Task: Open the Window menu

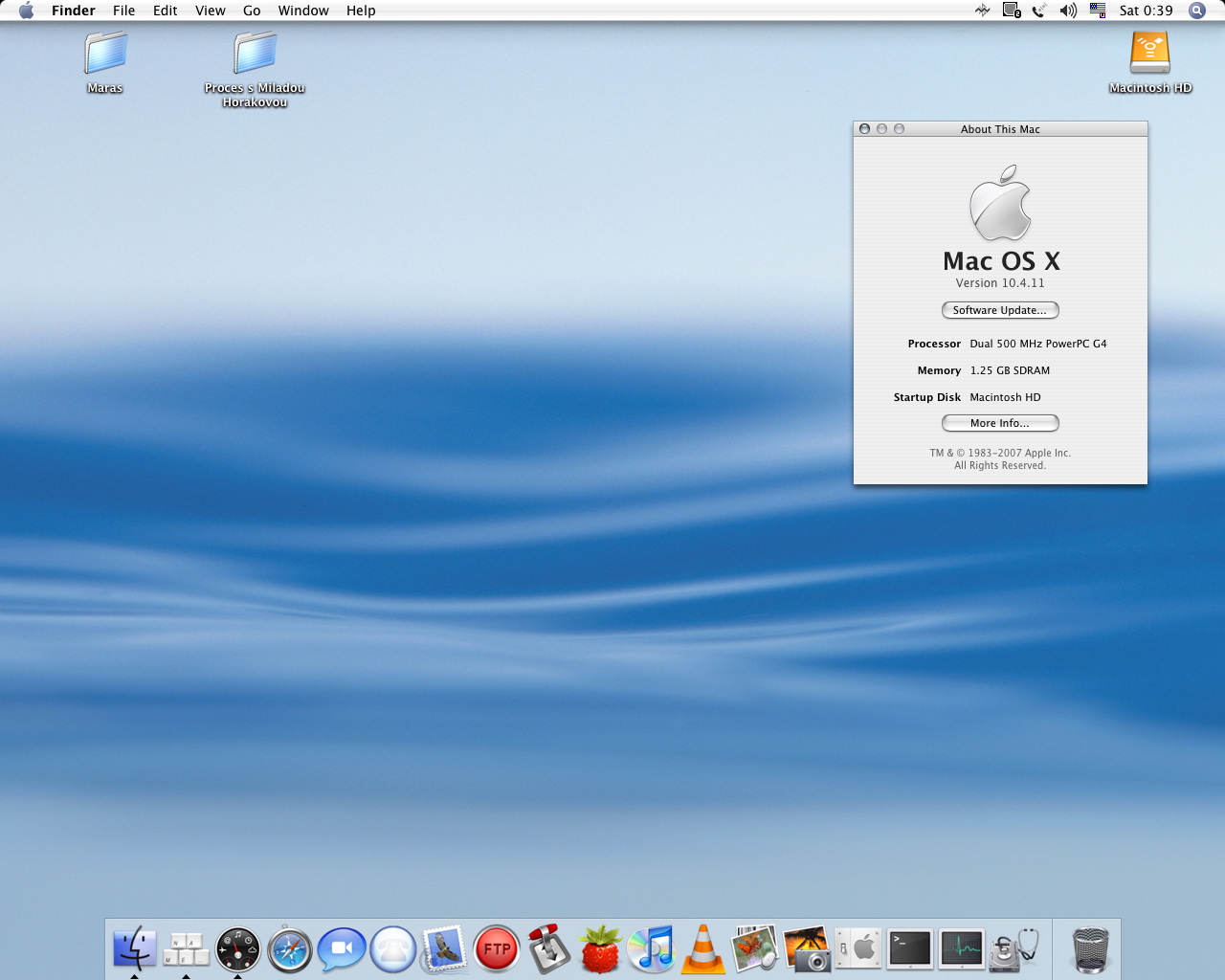Action: [x=303, y=11]
